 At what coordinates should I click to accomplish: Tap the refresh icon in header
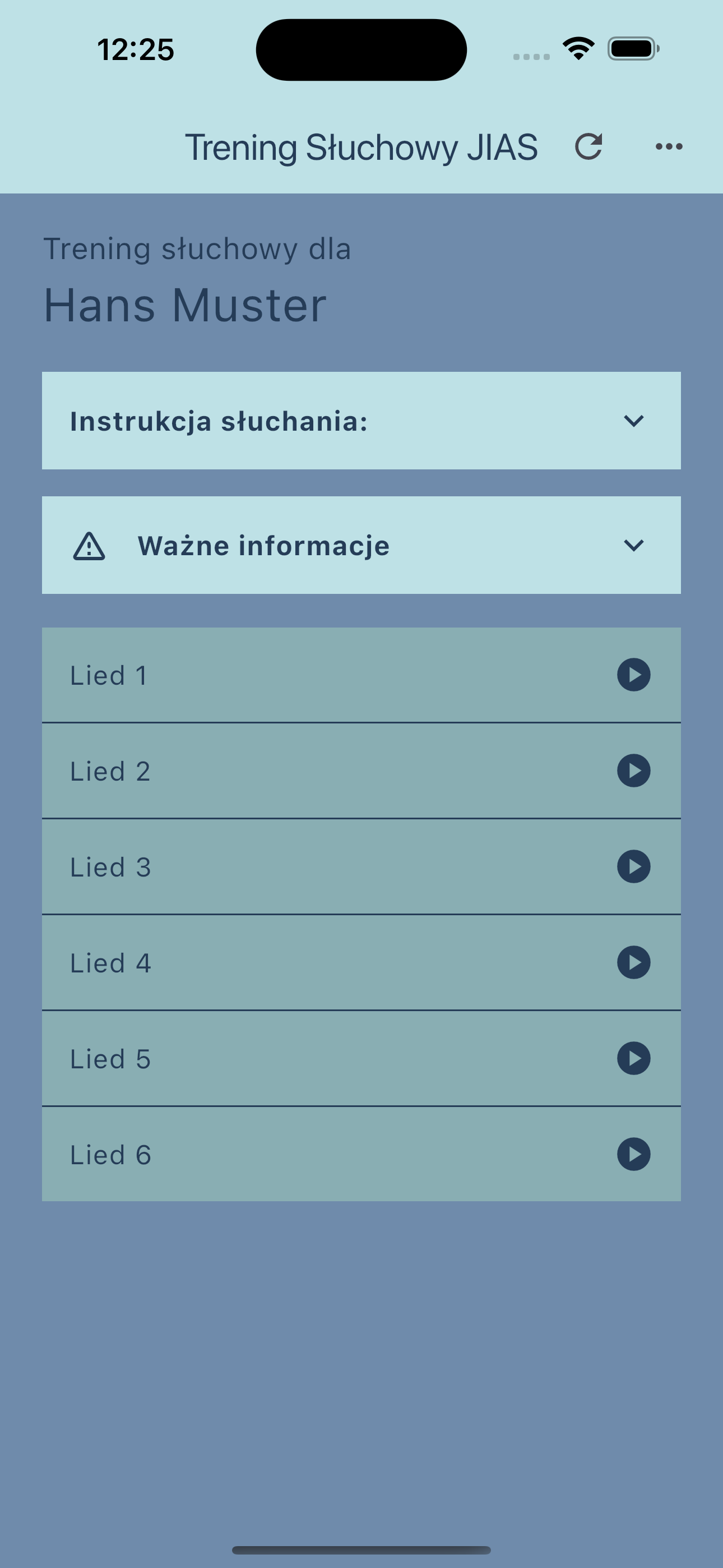coord(588,147)
